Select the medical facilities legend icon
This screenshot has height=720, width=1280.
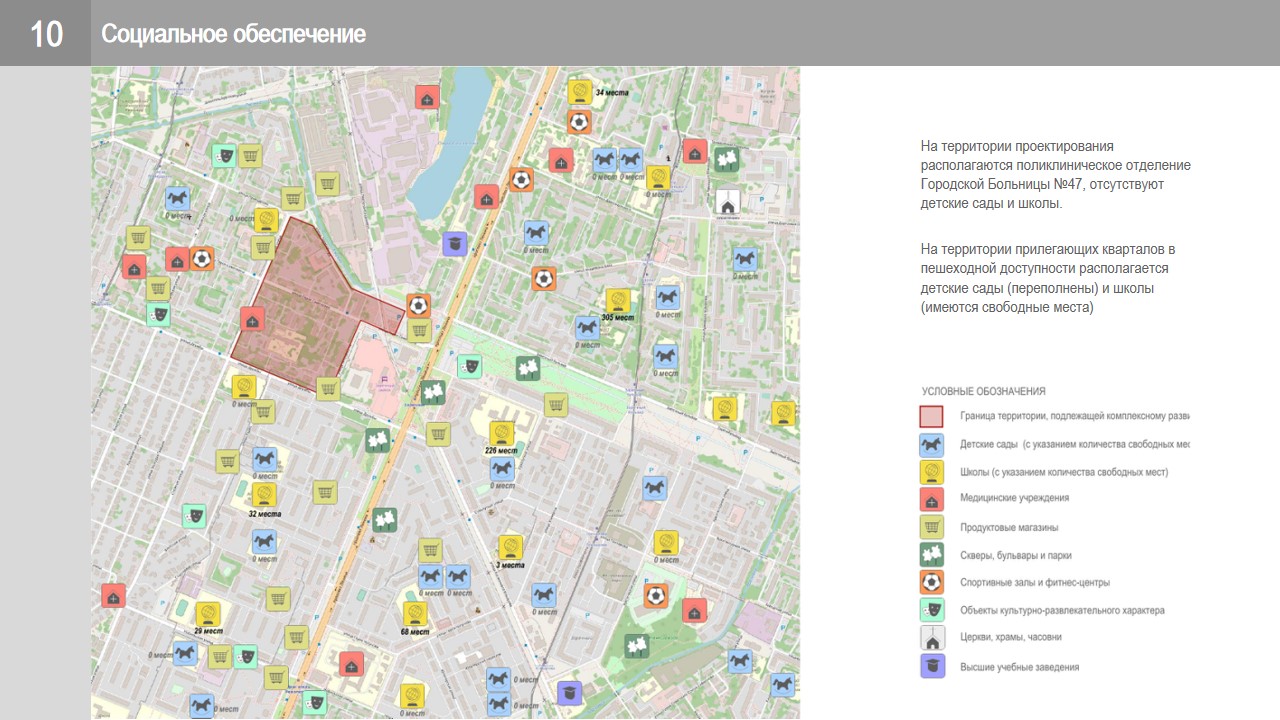pyautogui.click(x=932, y=499)
